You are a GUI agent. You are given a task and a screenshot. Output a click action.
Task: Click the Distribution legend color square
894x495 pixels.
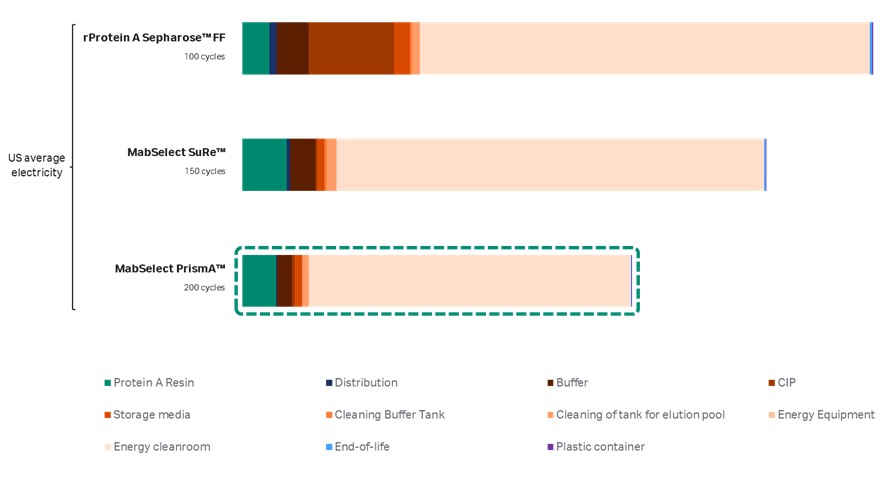coord(329,383)
